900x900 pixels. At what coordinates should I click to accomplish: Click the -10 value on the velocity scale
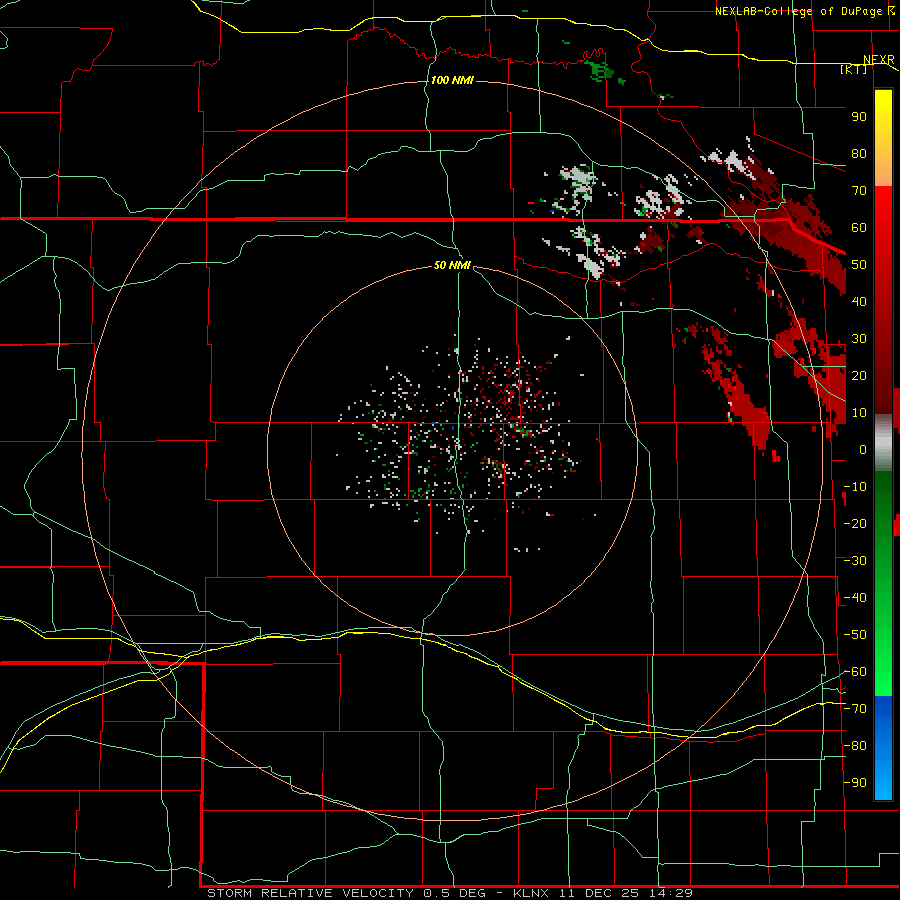855,487
